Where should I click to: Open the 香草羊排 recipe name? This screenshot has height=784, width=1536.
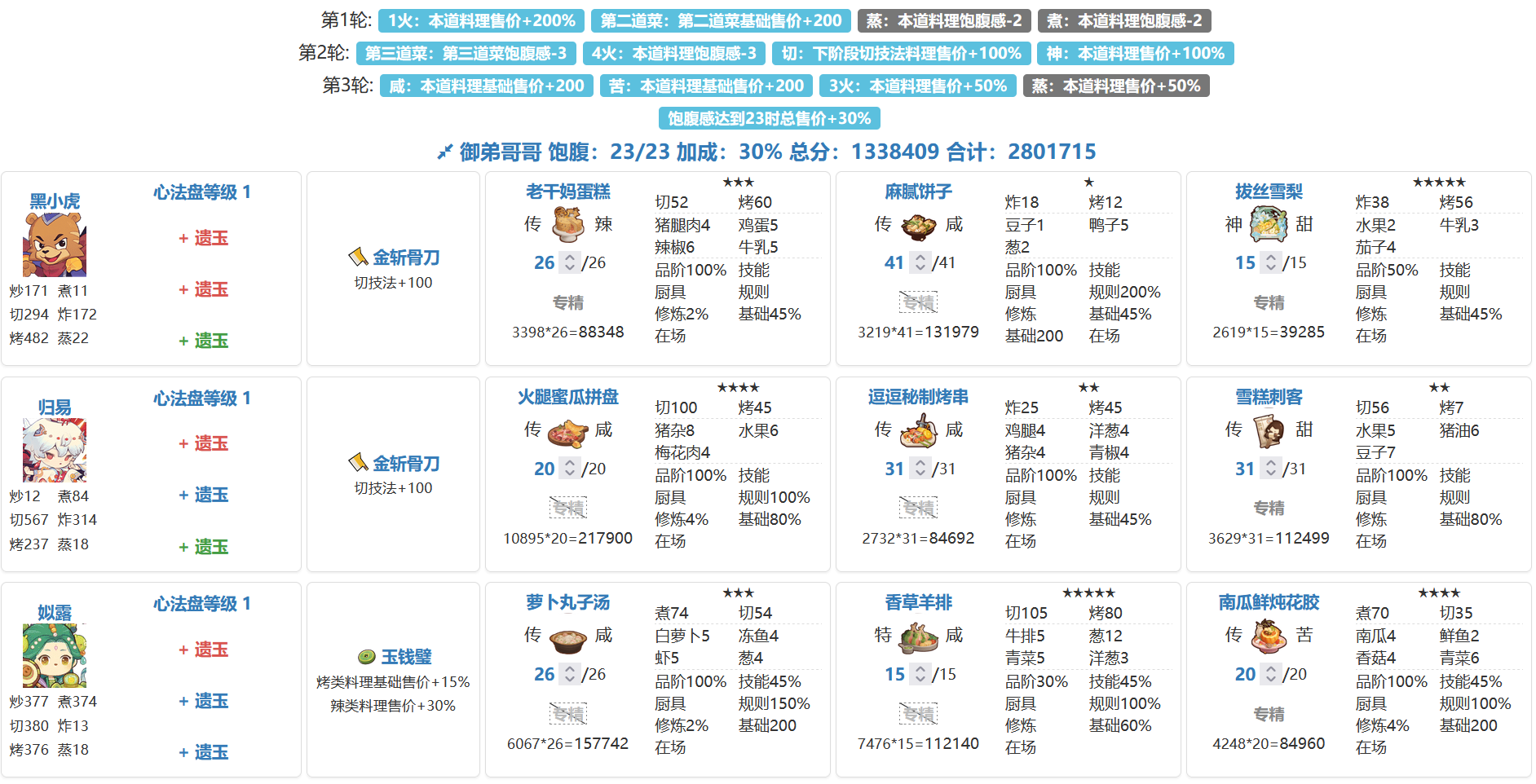coord(919,602)
